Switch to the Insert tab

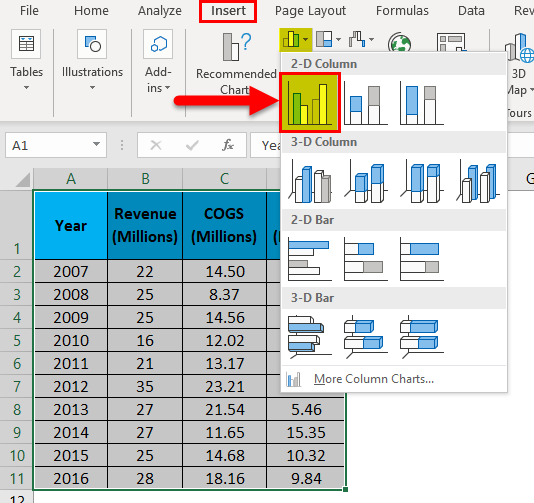point(228,11)
